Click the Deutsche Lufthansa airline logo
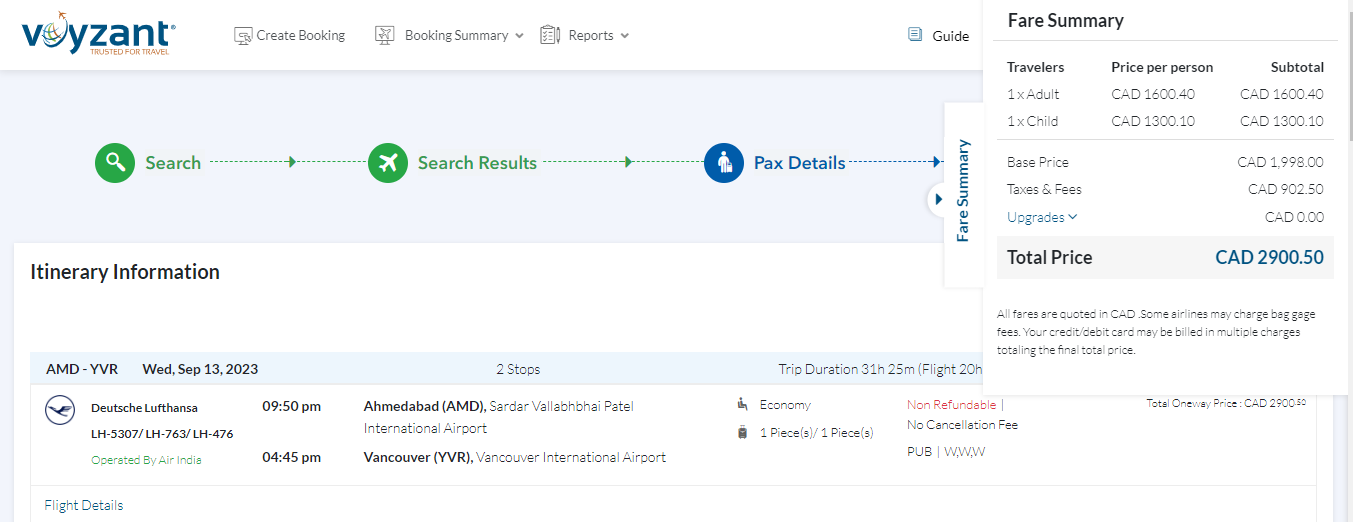This screenshot has height=522, width=1353. tap(60, 410)
